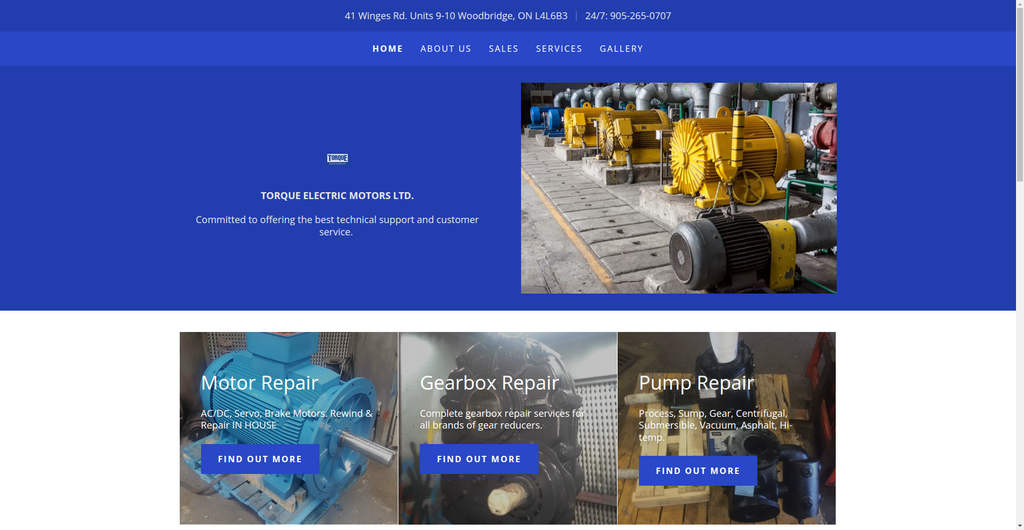Image resolution: width=1024 pixels, height=530 pixels.
Task: Open the Gallery page
Action: (622, 49)
